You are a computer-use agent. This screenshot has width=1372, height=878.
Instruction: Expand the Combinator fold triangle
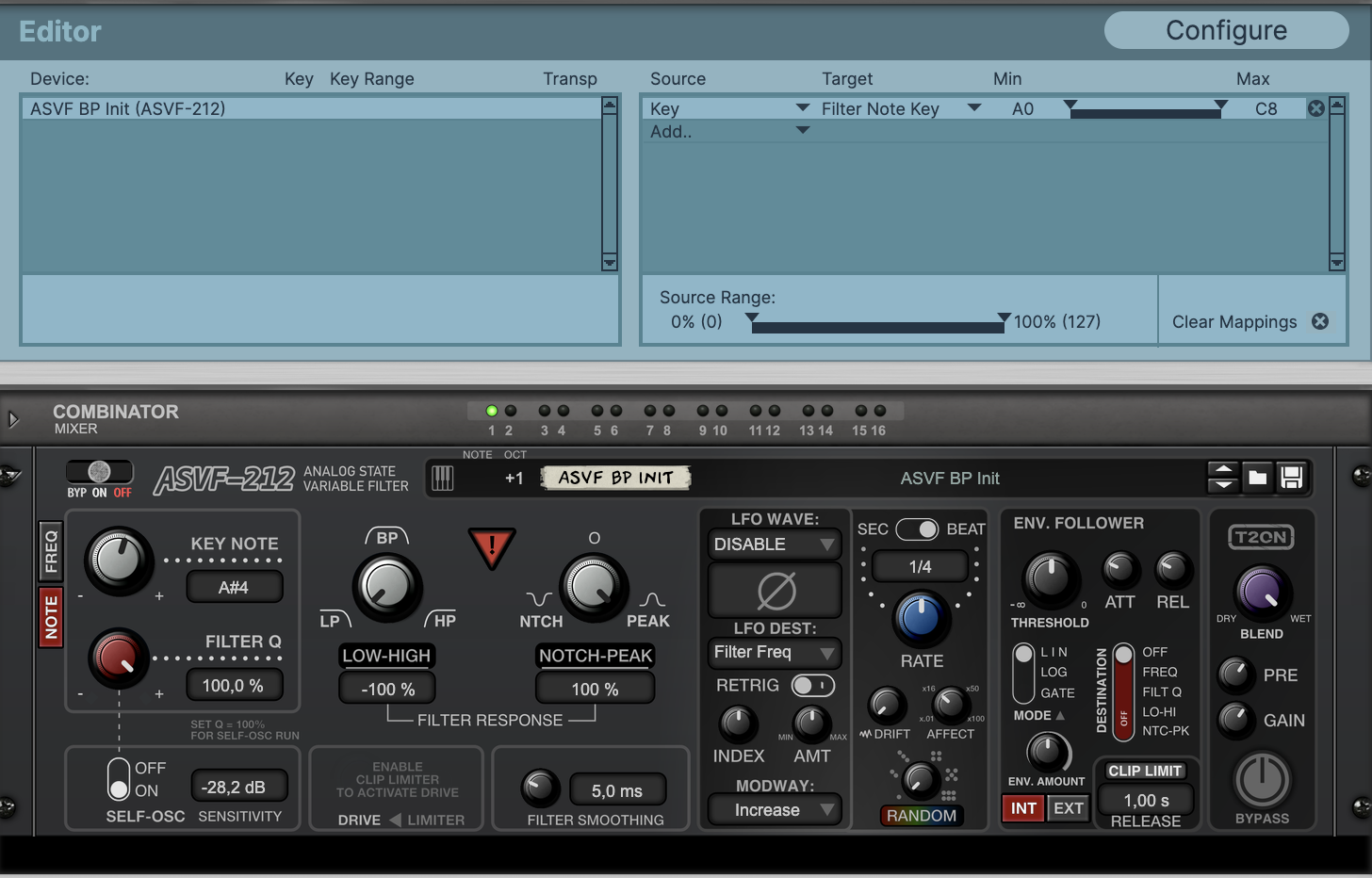pyautogui.click(x=13, y=419)
